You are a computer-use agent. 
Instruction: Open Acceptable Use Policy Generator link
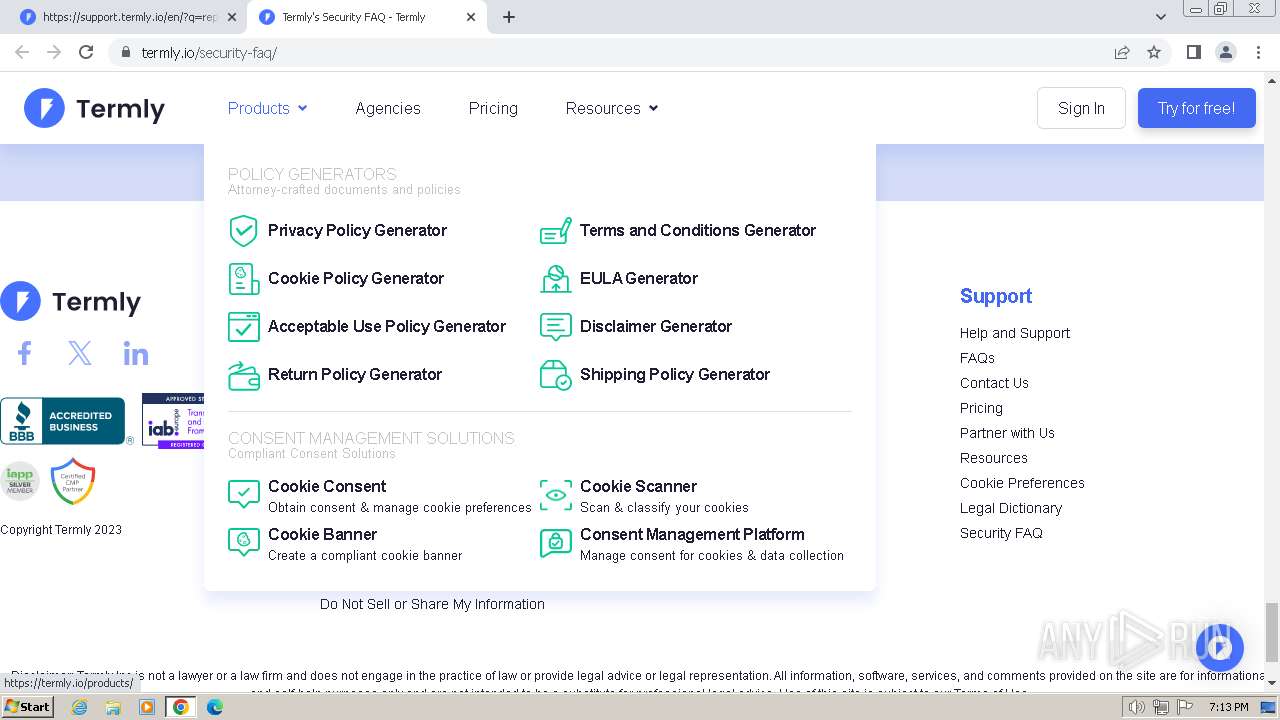387,327
